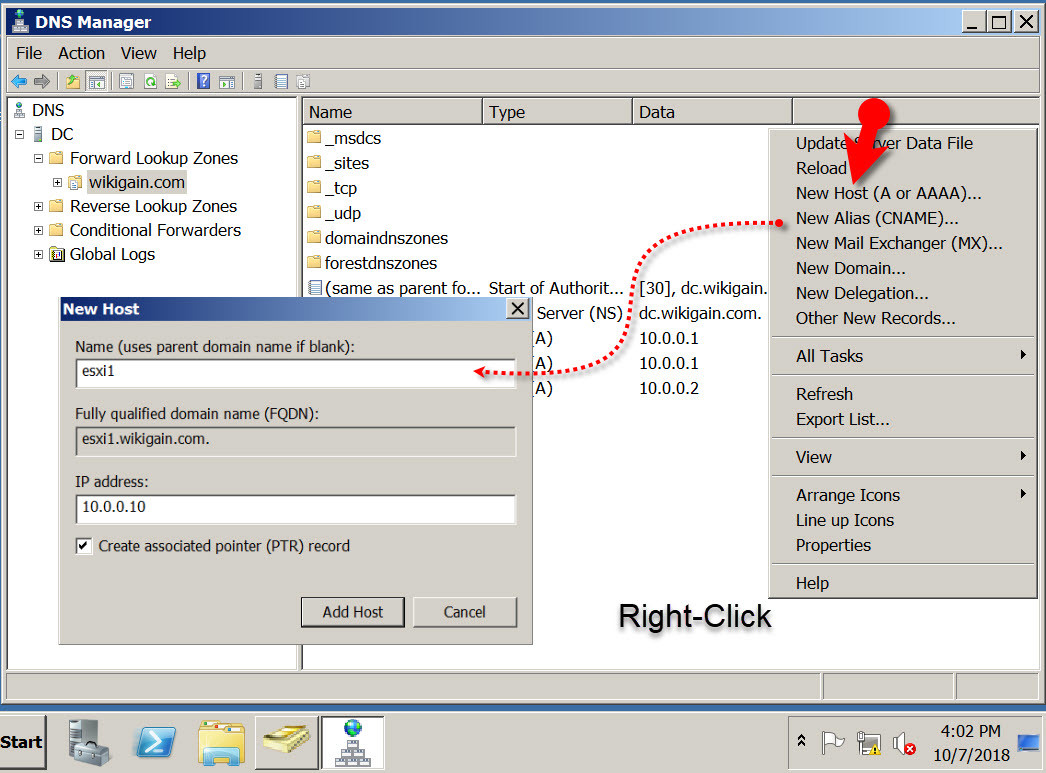
Task: Expand the wikigain.com zone node
Action: tap(57, 182)
